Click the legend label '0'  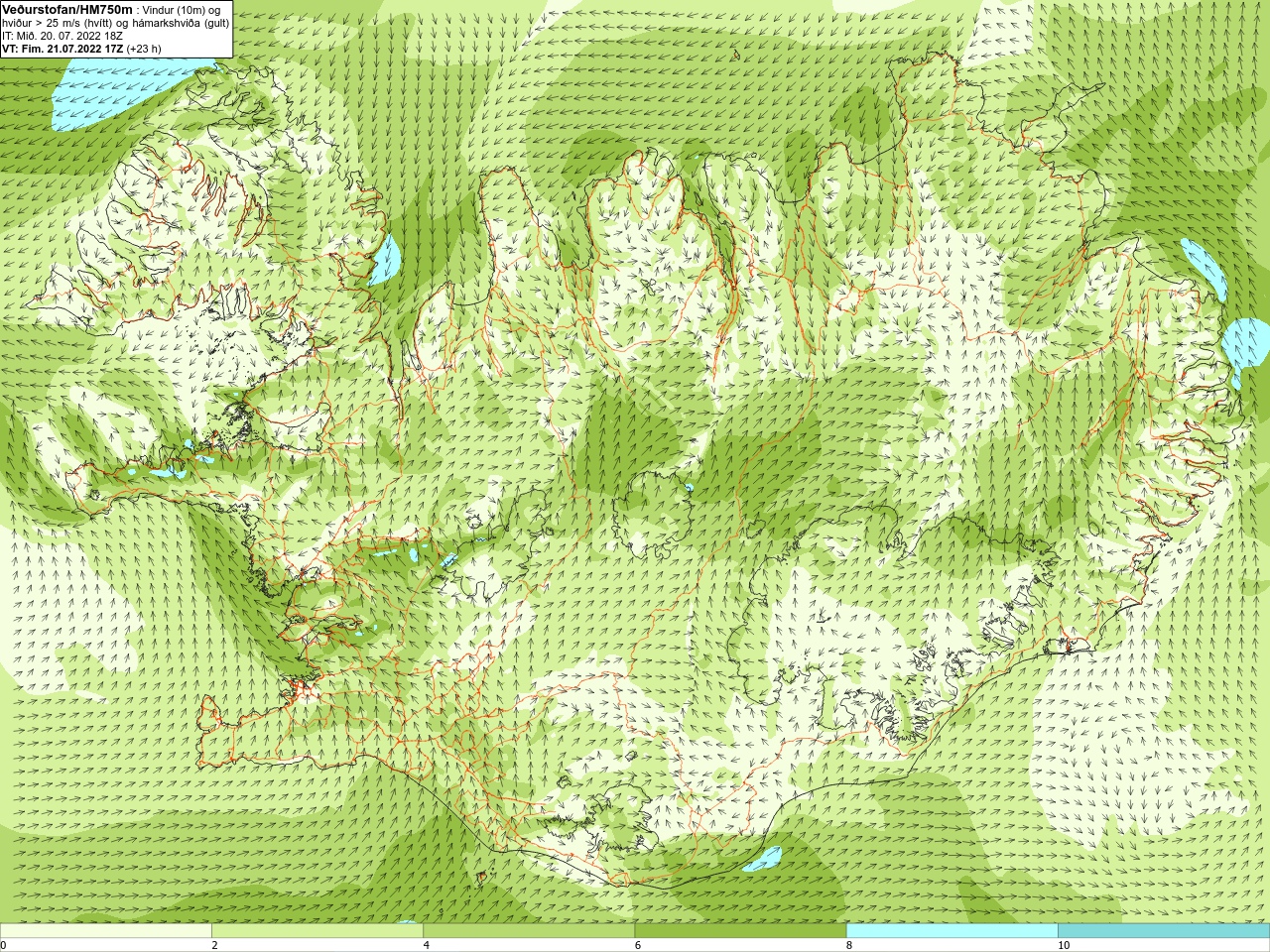4,945
